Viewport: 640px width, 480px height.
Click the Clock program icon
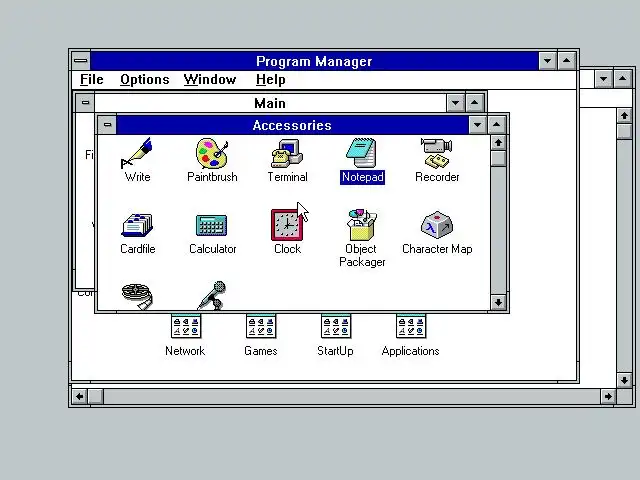tap(287, 225)
